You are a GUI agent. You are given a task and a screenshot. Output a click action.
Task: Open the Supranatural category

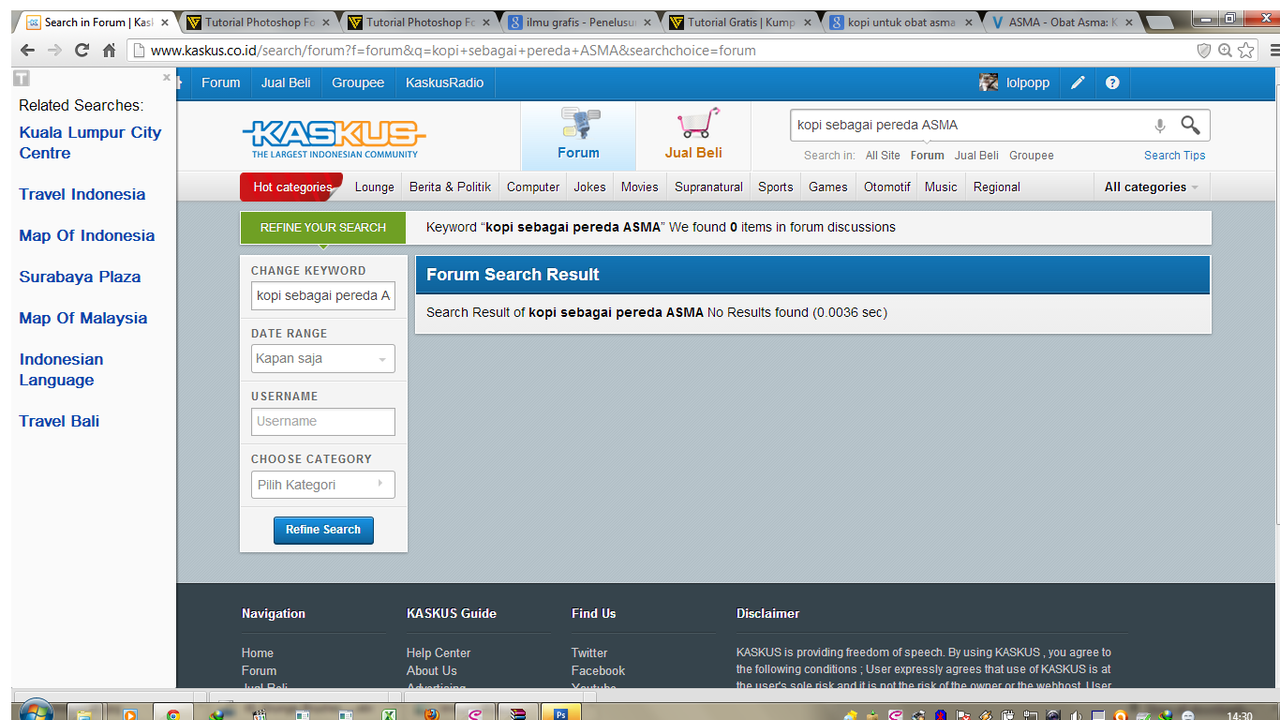(709, 187)
